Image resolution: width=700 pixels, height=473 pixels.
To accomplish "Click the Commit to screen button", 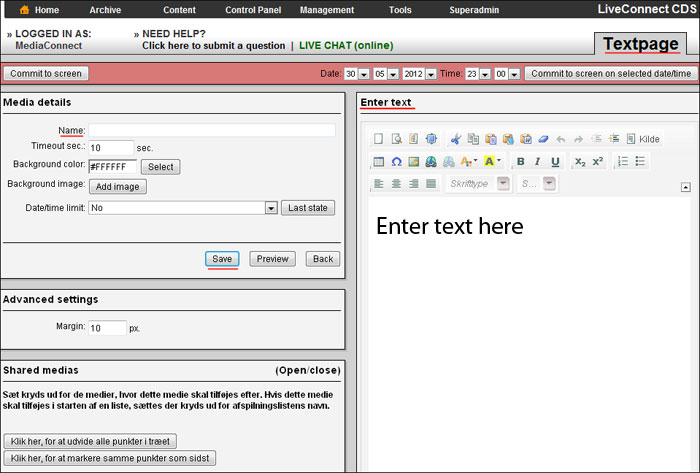I will coord(46,74).
